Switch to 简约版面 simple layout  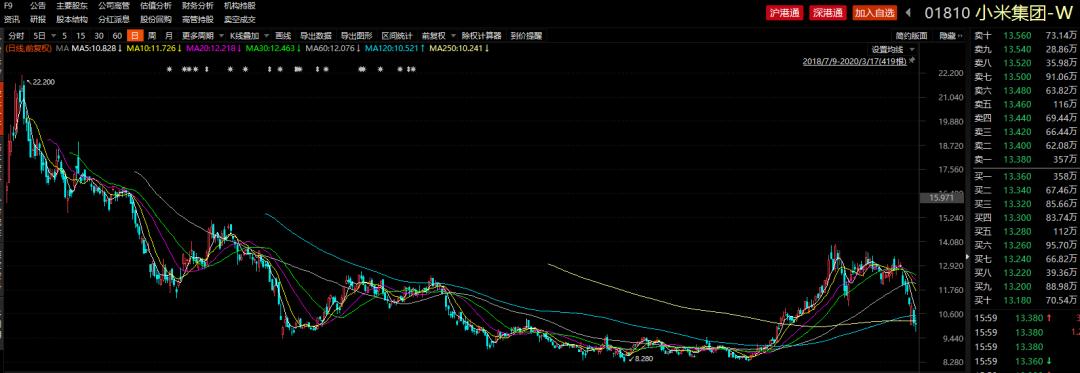click(x=912, y=36)
